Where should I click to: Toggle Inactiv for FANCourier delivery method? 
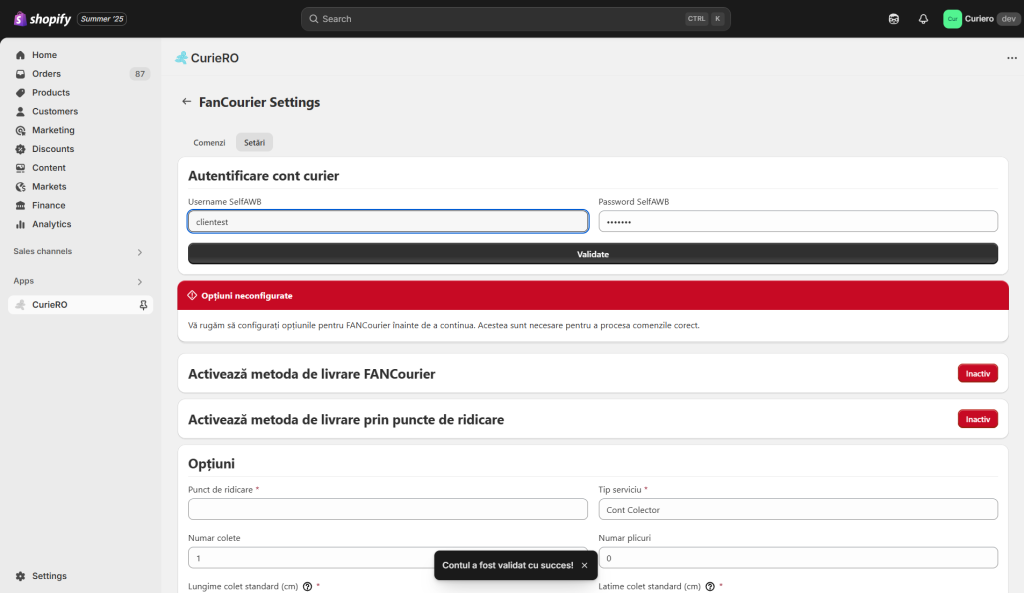pos(978,374)
